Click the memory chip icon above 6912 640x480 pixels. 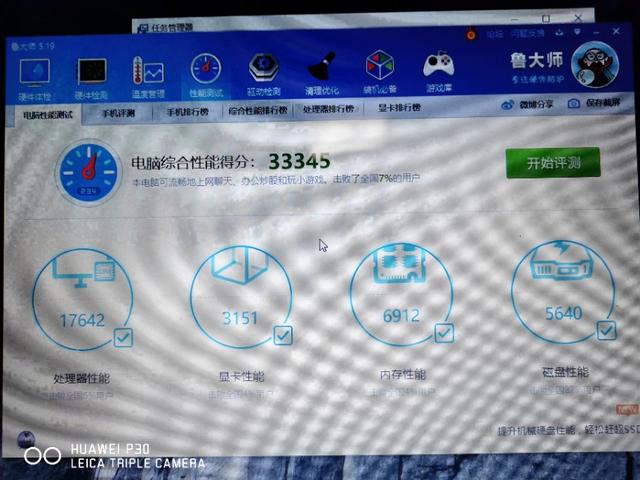click(399, 262)
